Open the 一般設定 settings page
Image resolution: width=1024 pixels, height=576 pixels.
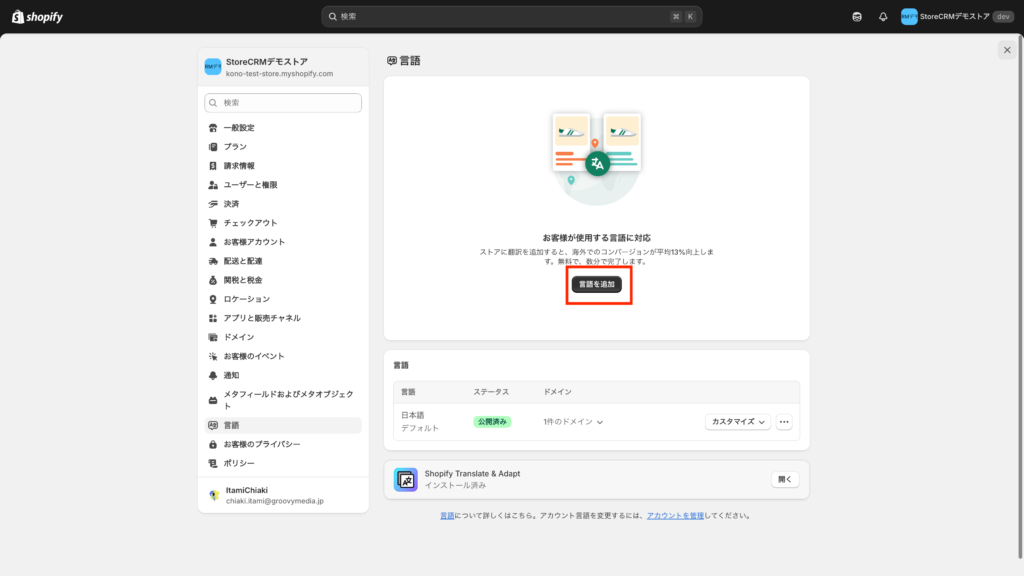(239, 128)
